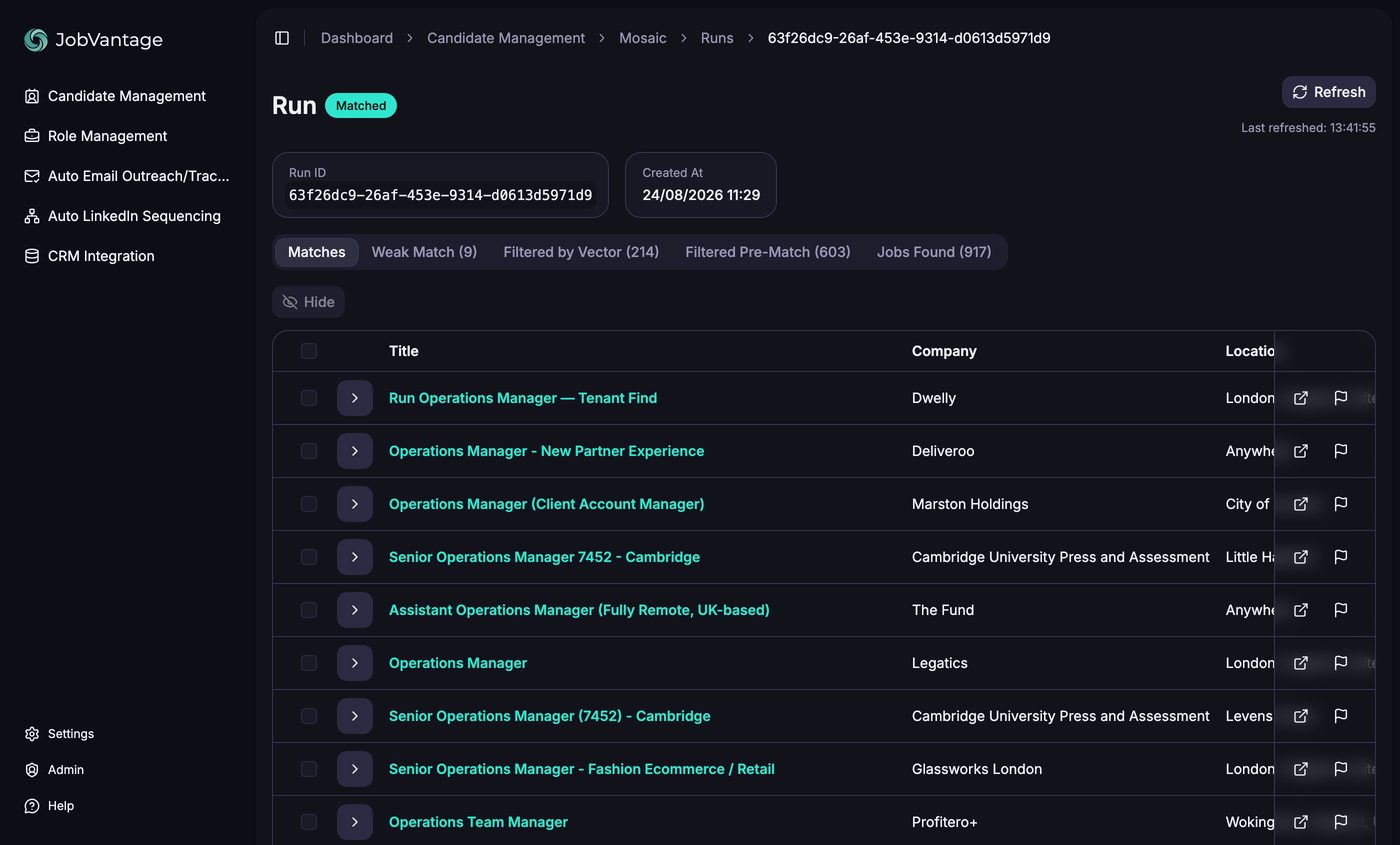
Task: Check the Marston Holdings row checkbox
Action: 309,504
